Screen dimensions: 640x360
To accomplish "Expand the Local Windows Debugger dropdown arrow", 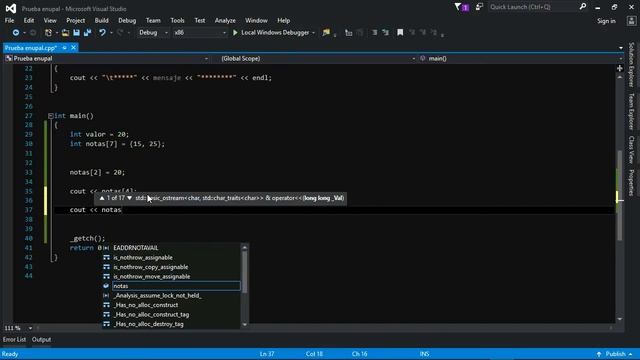I will click(313, 33).
